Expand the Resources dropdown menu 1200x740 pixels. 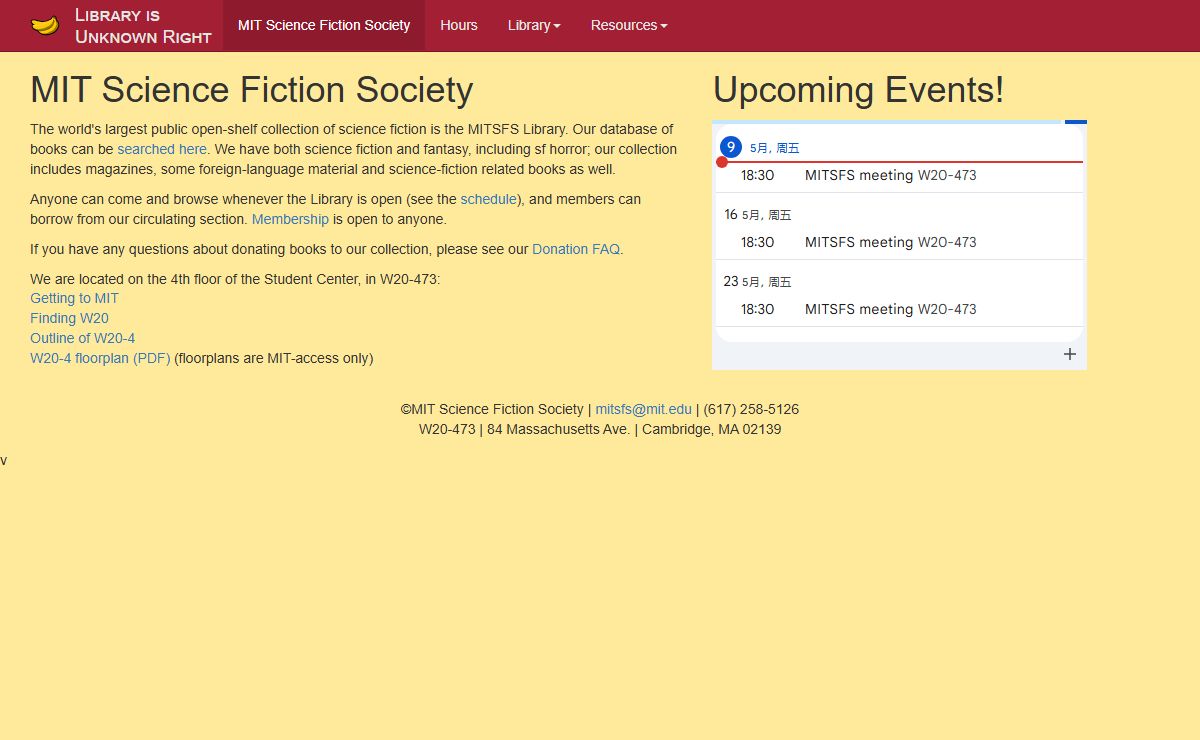pos(629,25)
